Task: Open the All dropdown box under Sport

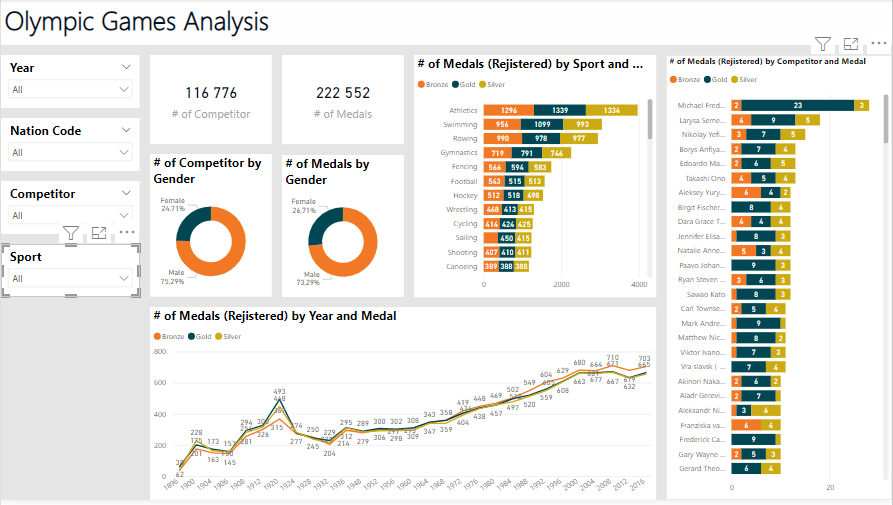Action: (x=70, y=279)
